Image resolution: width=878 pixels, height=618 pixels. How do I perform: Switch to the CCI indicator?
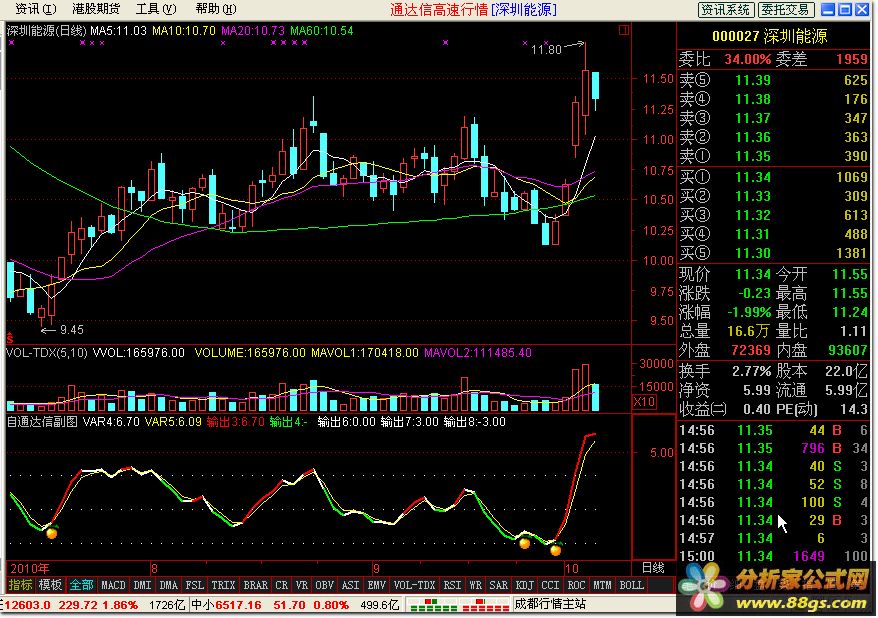tap(550, 585)
